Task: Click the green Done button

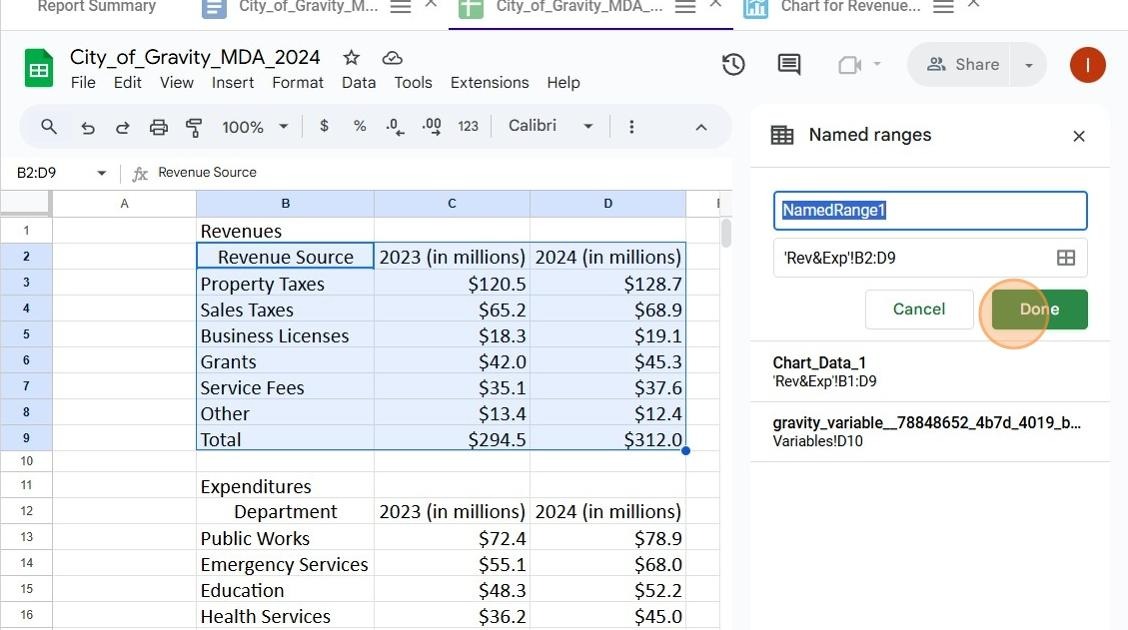Action: coord(1040,309)
